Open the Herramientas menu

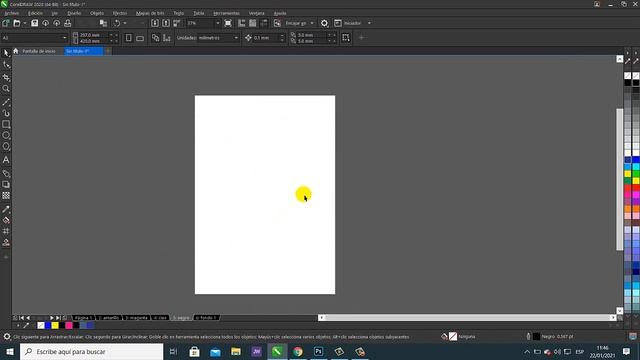click(x=226, y=13)
